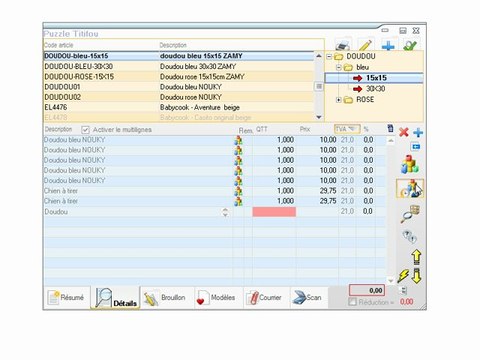The width and height of the screenshot is (480, 360).
Task: Click the red X delete line icon
Action: [404, 132]
